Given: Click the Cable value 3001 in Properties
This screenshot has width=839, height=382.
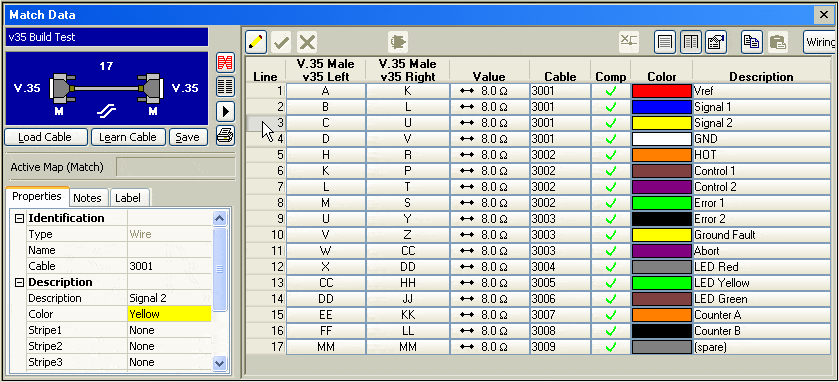Looking at the screenshot, I should pyautogui.click(x=170, y=266).
